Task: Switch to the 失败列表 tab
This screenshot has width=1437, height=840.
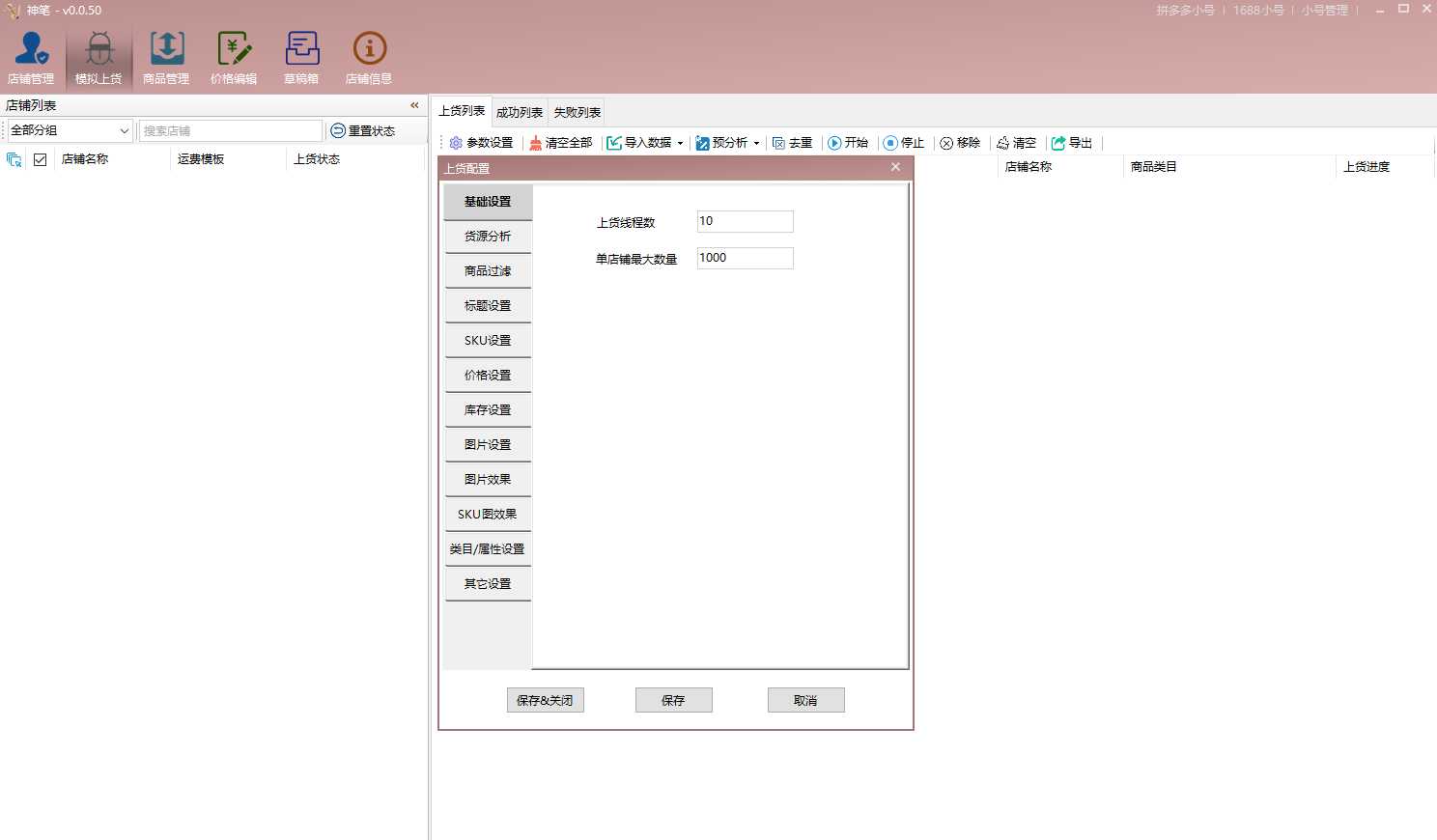Action: point(577,112)
